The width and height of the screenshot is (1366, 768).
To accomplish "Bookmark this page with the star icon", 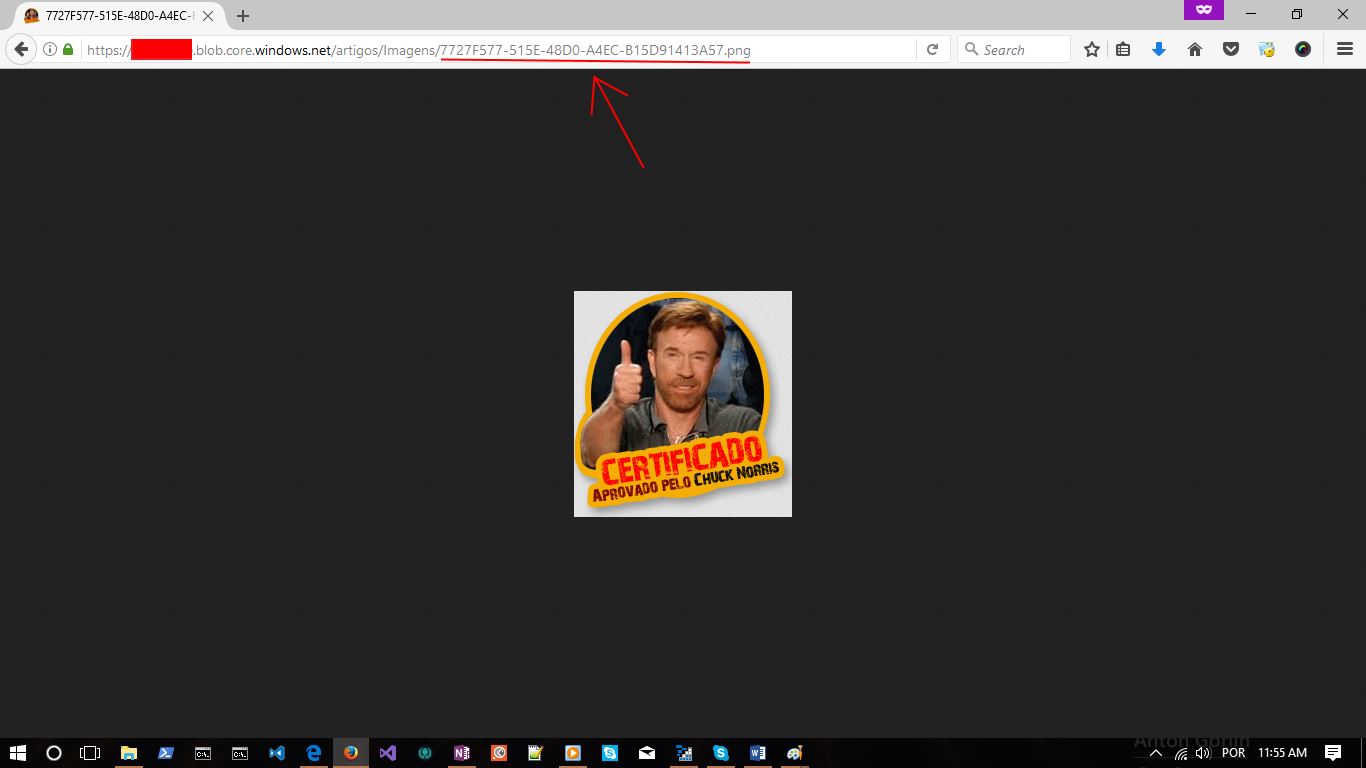I will (1092, 49).
